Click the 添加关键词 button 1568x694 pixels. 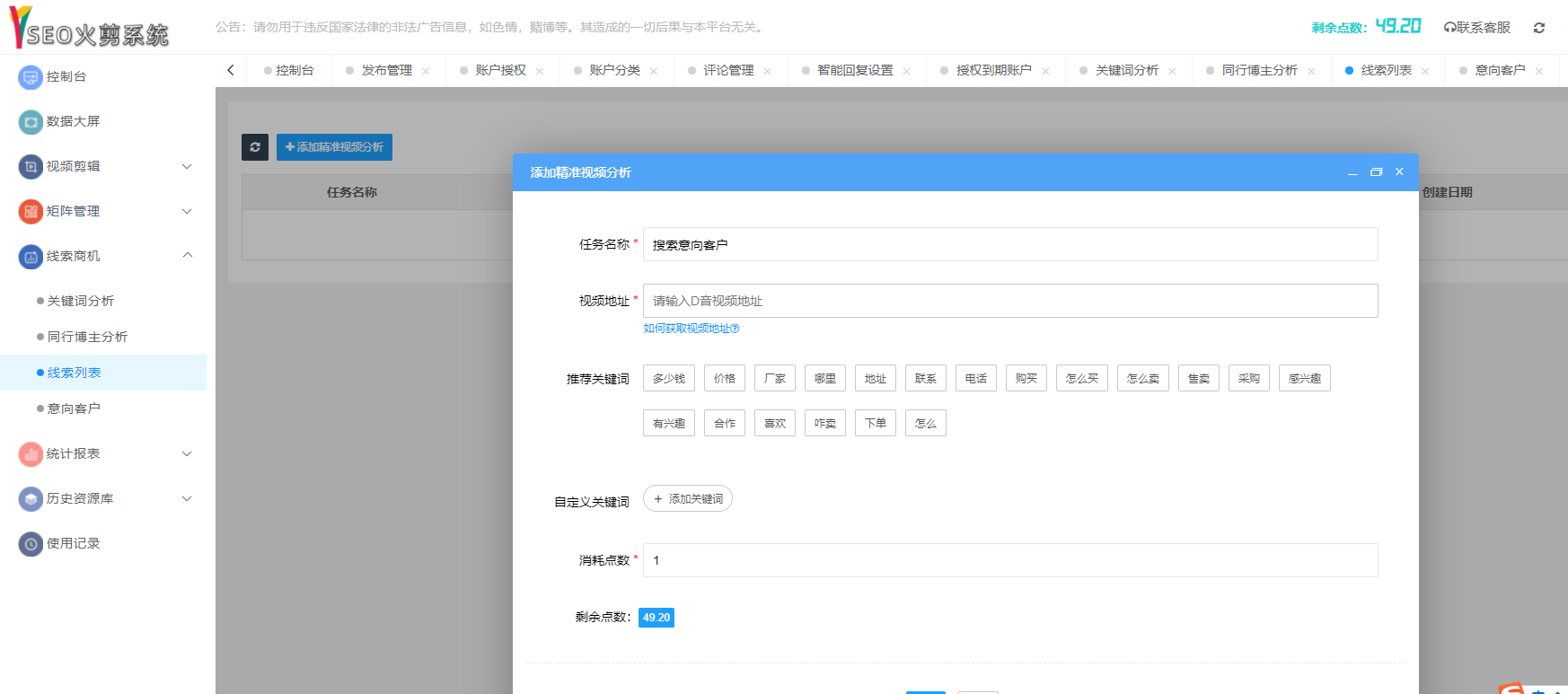point(688,499)
